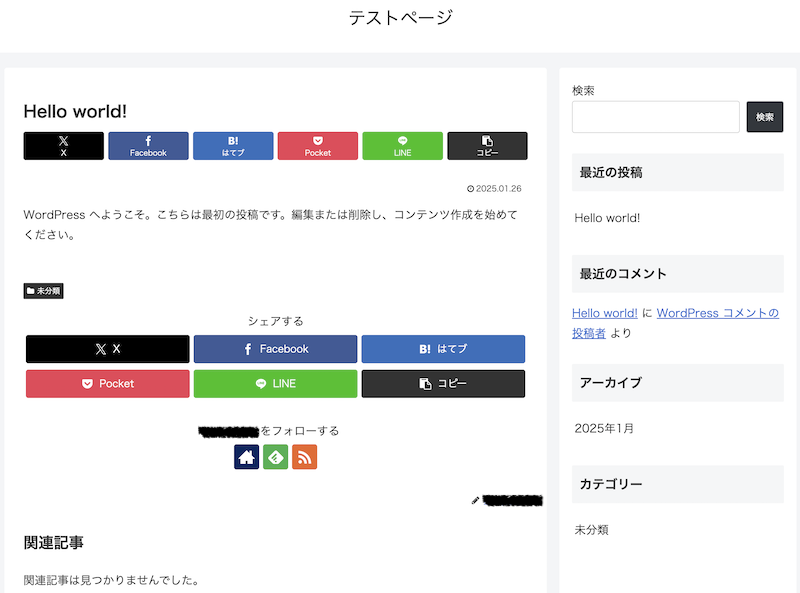
Task: Open the 未分類 category tag below post
Action: click(44, 291)
